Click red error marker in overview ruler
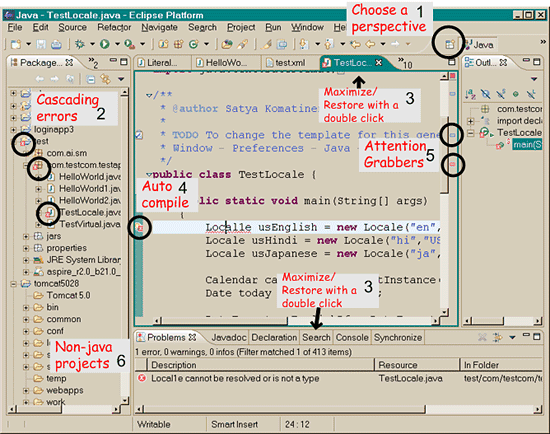This screenshot has width=550, height=434. point(452,164)
